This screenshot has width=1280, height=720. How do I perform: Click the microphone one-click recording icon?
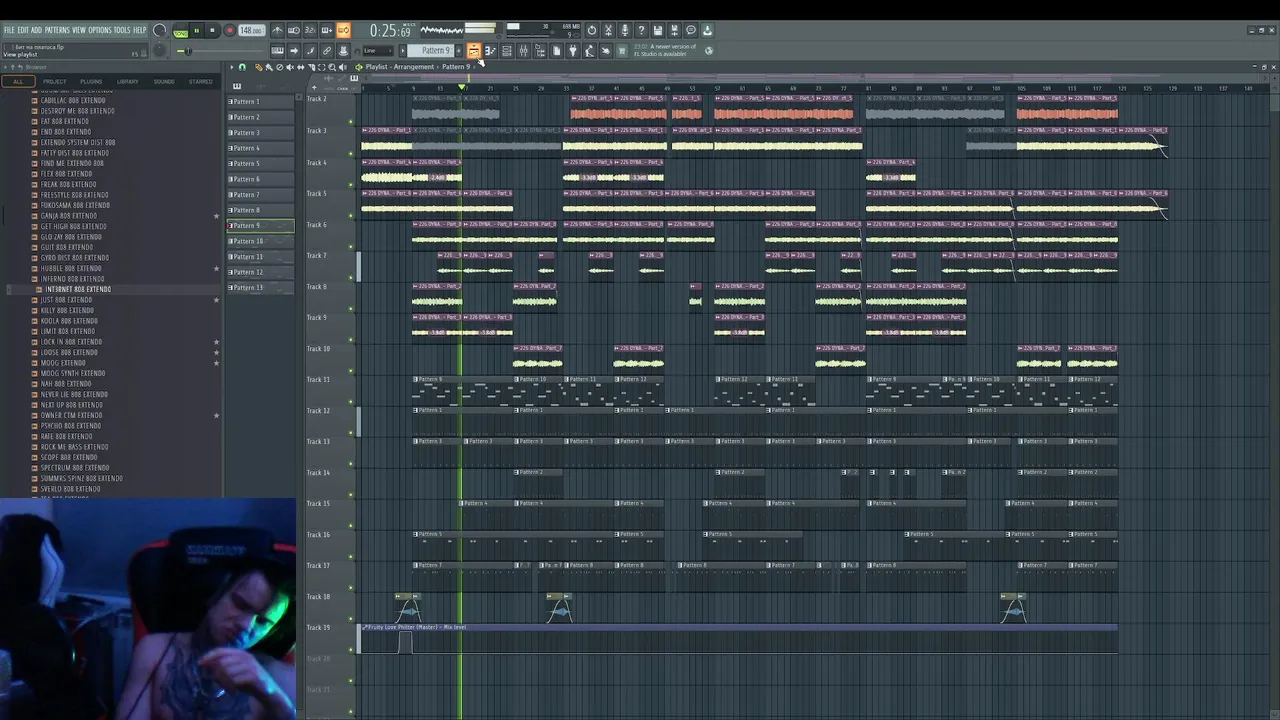tap(624, 30)
